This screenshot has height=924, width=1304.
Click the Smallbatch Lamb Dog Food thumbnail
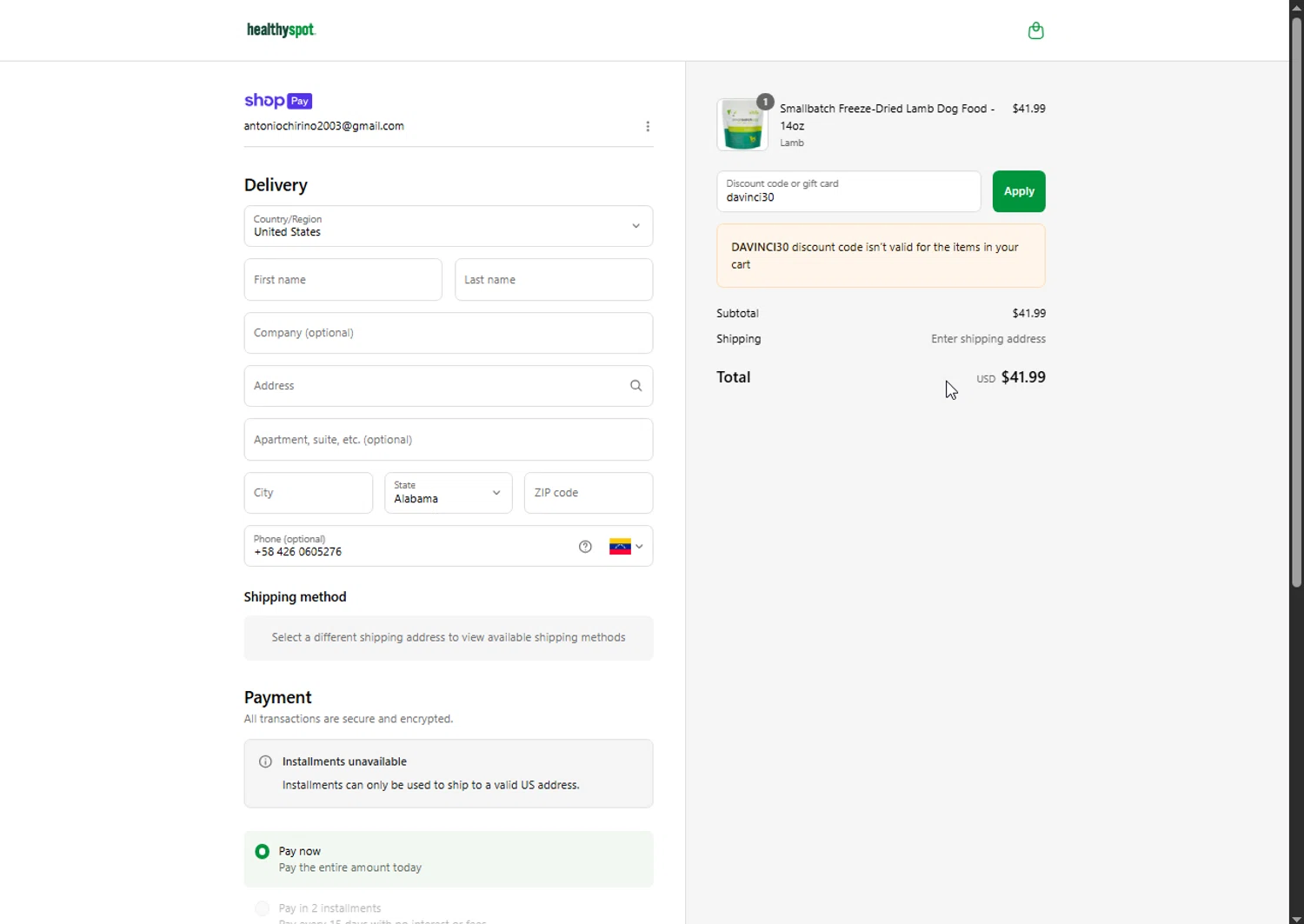click(x=742, y=124)
